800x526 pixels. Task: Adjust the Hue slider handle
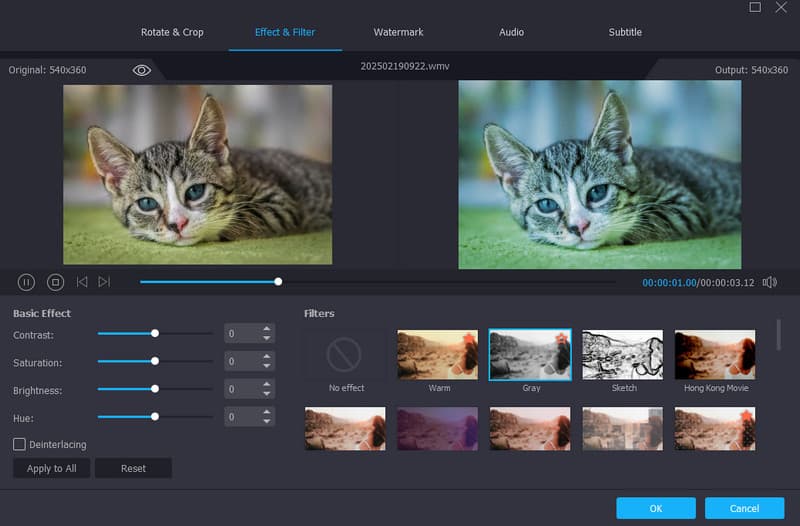155,416
